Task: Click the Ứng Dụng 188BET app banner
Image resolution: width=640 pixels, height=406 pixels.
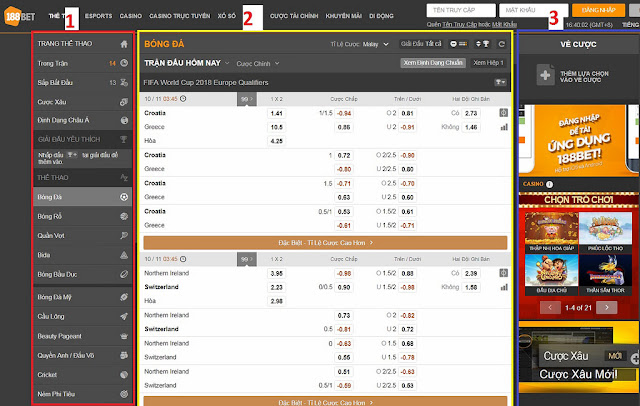Action: pos(578,140)
